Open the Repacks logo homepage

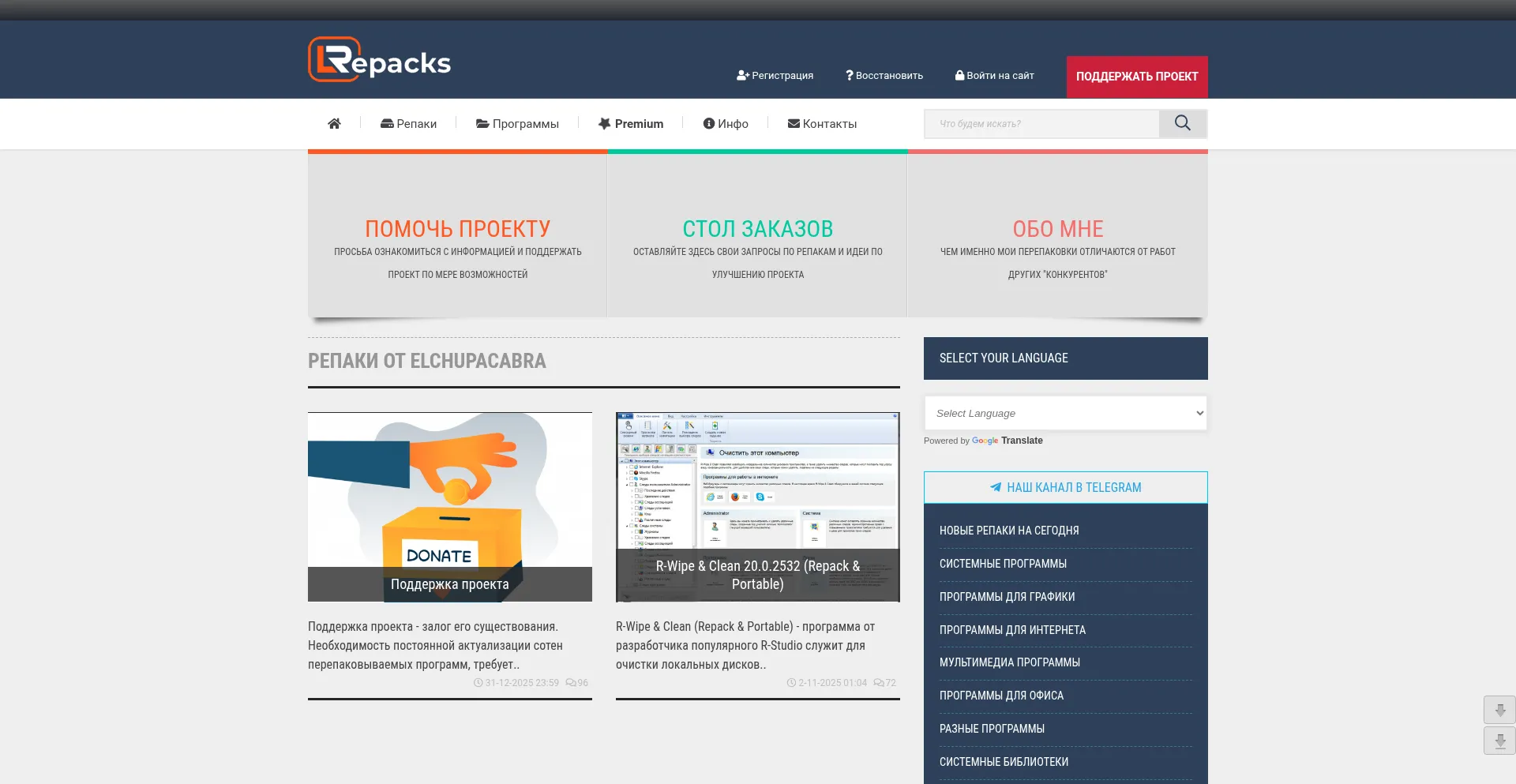pos(379,60)
